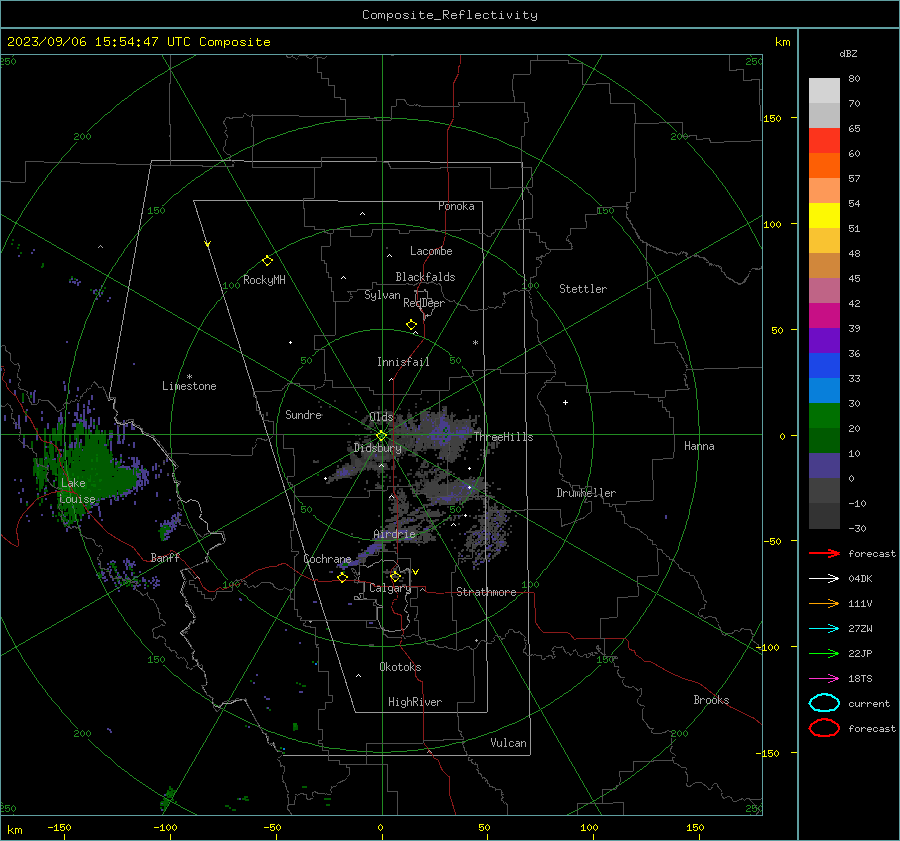Click the slate swatch between 10 and 0
The image size is (900, 841).
[x=824, y=466]
